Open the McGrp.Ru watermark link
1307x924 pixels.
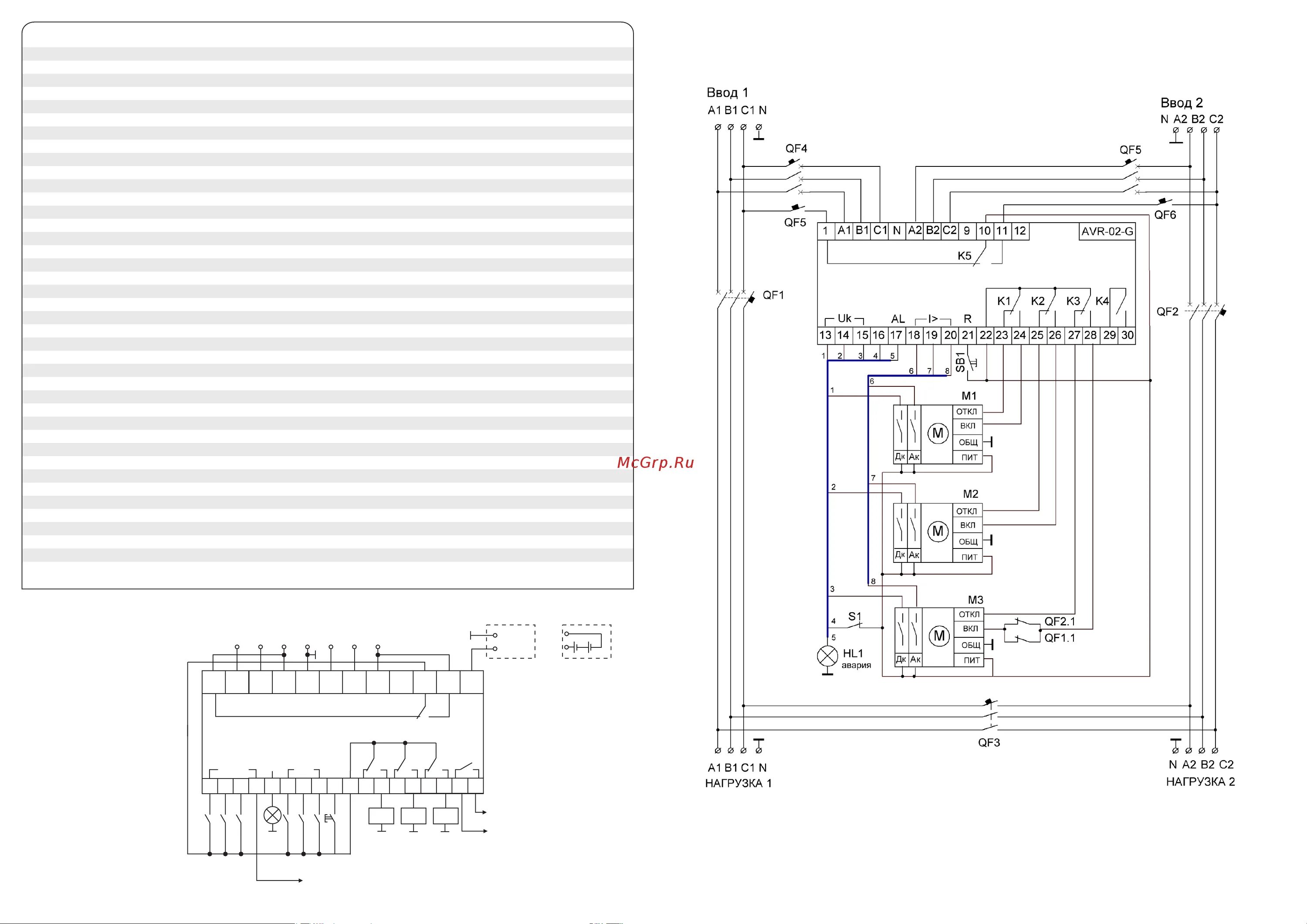pos(655,462)
